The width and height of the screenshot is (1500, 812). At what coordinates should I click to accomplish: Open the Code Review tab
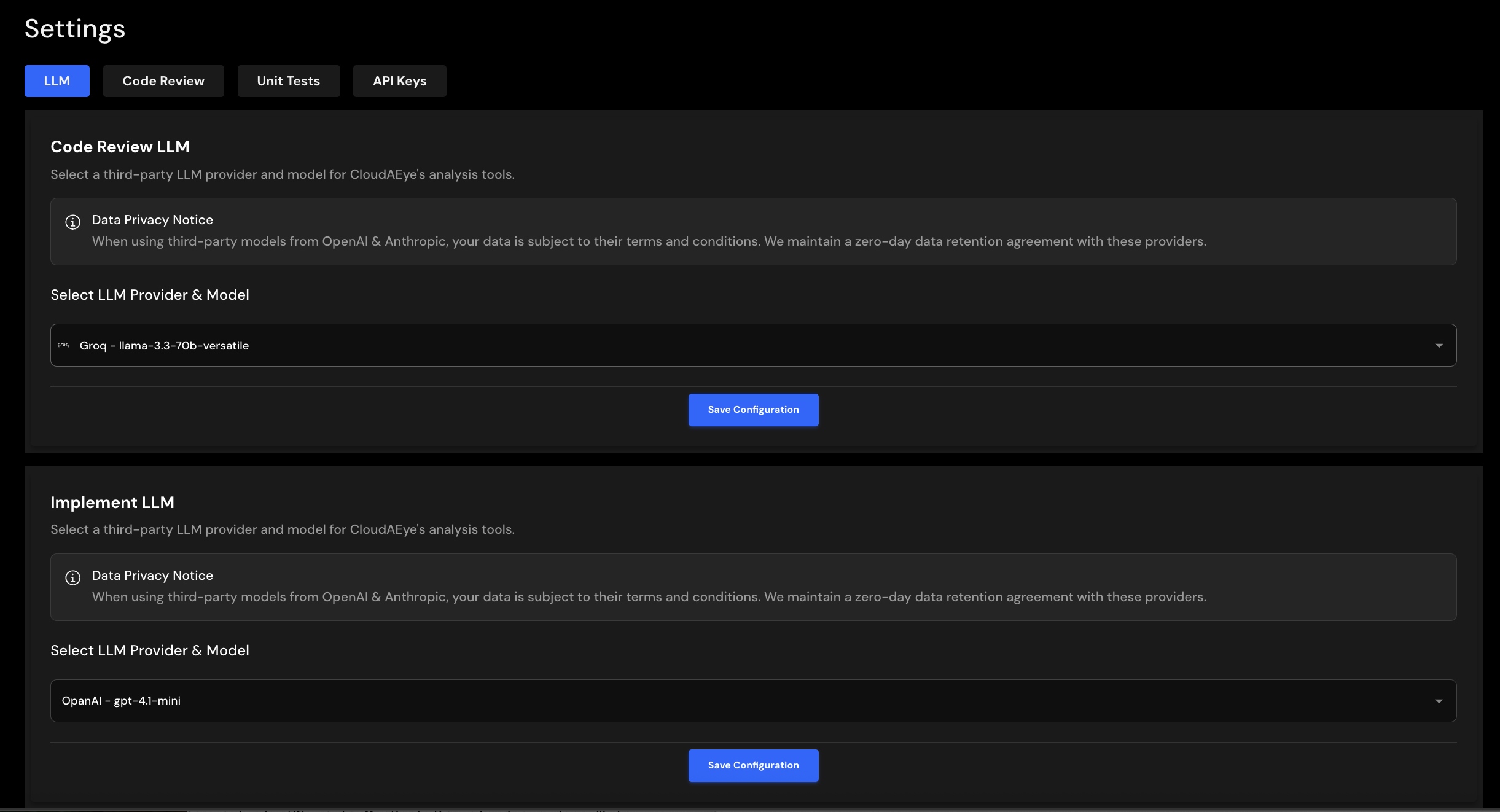163,81
